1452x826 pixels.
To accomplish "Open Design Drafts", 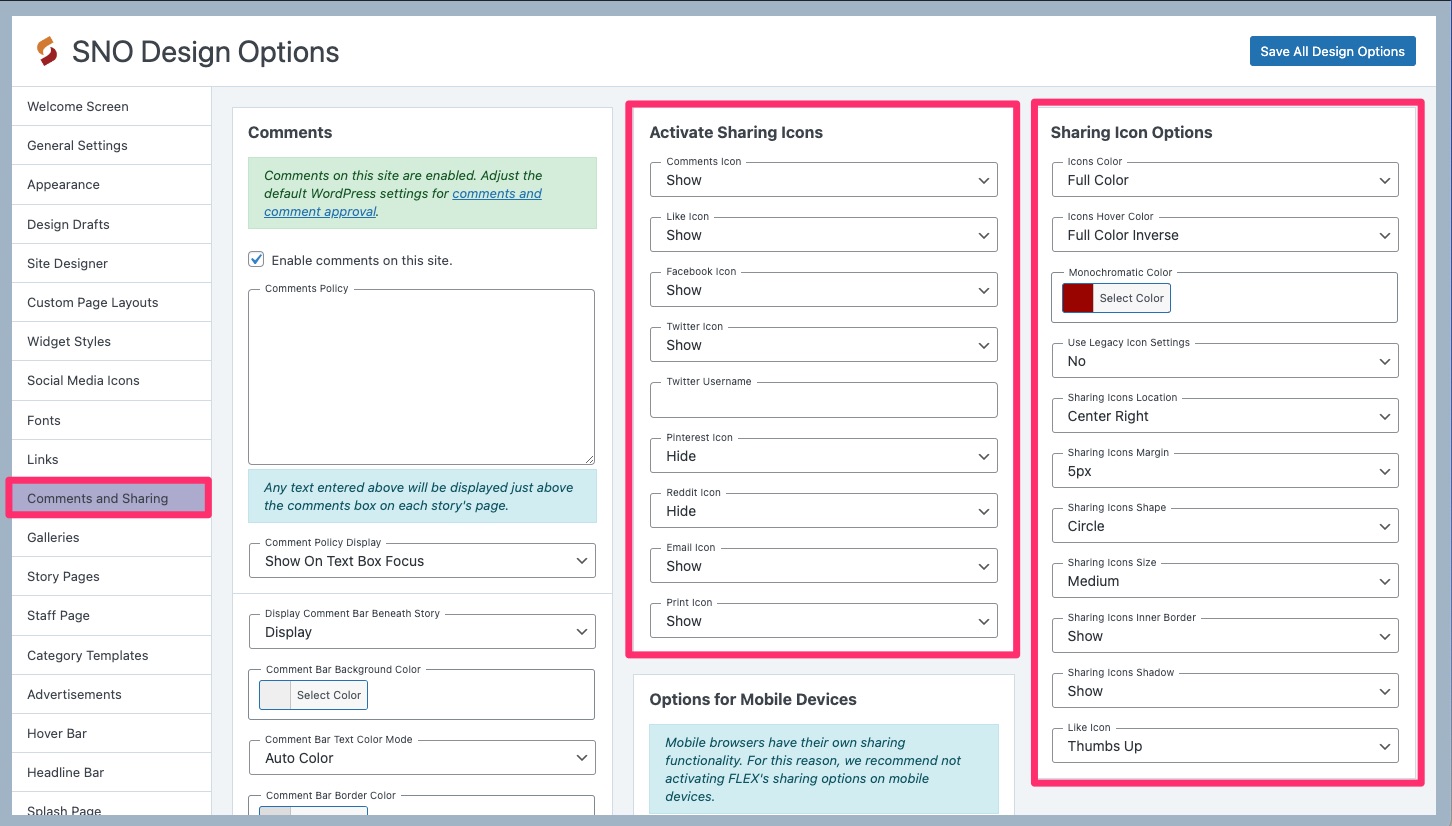I will pyautogui.click(x=111, y=224).
